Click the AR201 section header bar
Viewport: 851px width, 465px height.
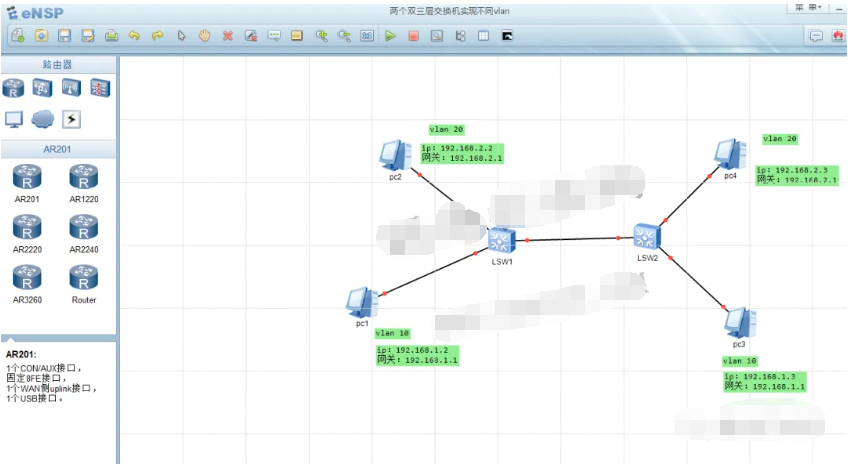[58, 149]
